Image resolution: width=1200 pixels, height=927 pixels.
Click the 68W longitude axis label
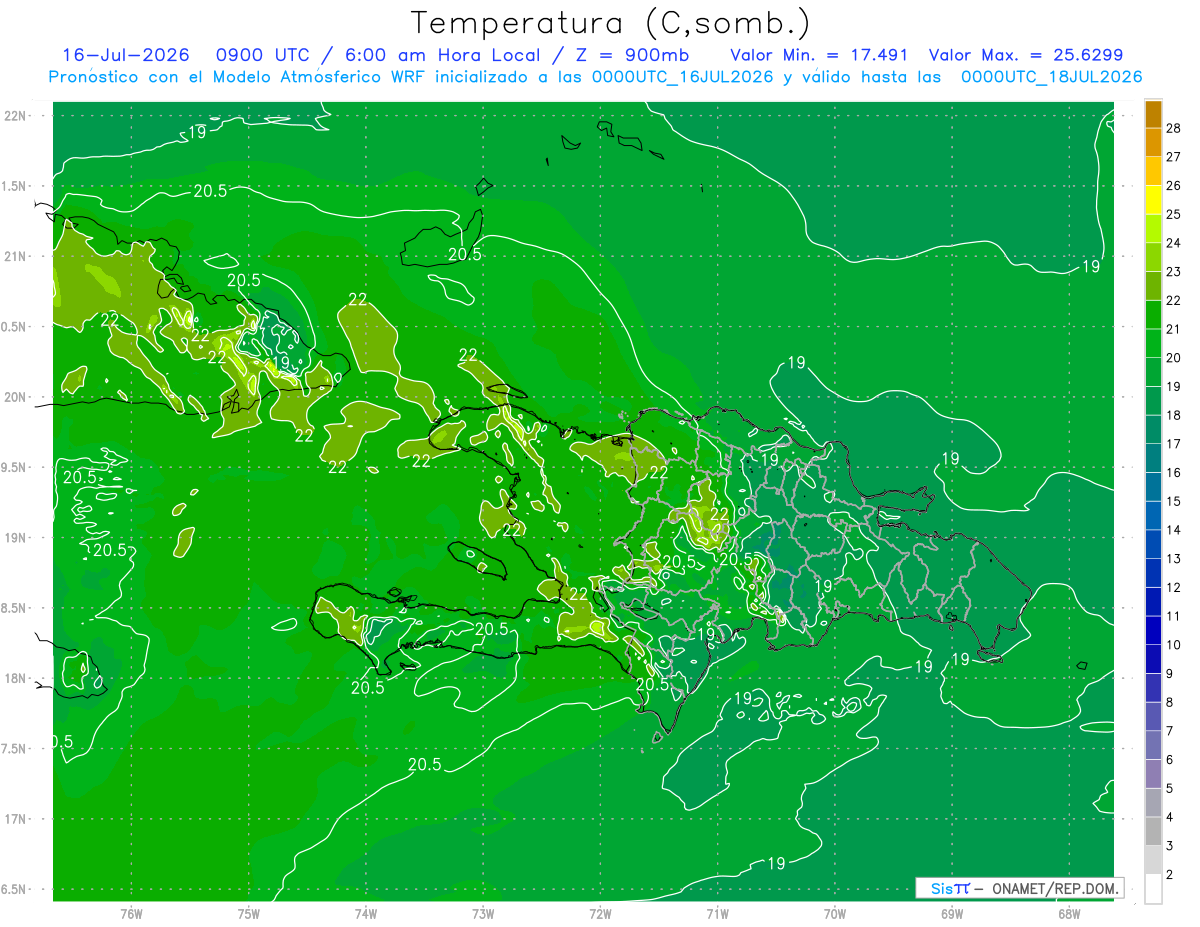point(1069,914)
